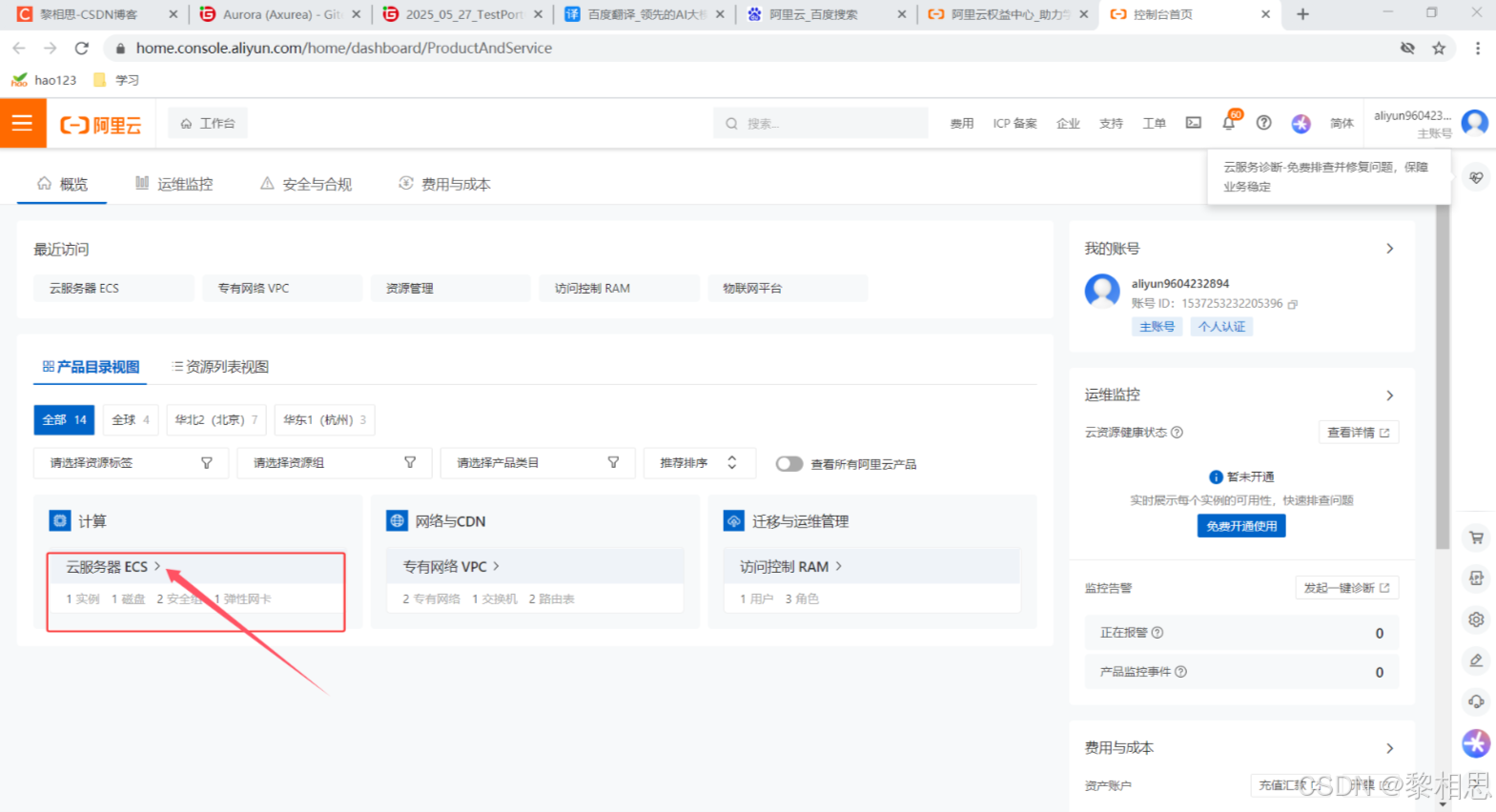This screenshot has width=1496, height=812.
Task: Click the 阿里云 logo
Action: 101,125
